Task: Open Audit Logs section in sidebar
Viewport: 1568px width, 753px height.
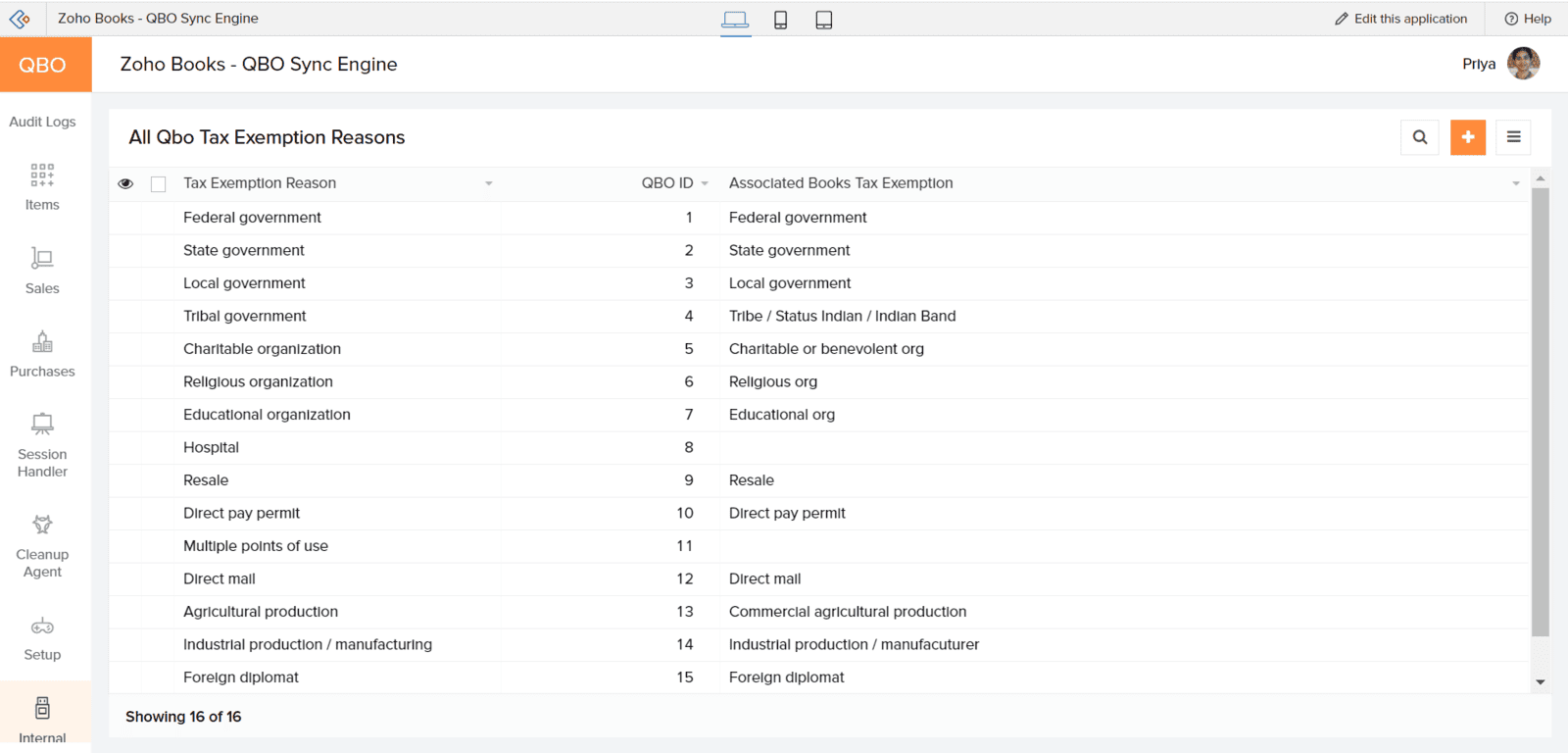Action: click(x=42, y=122)
